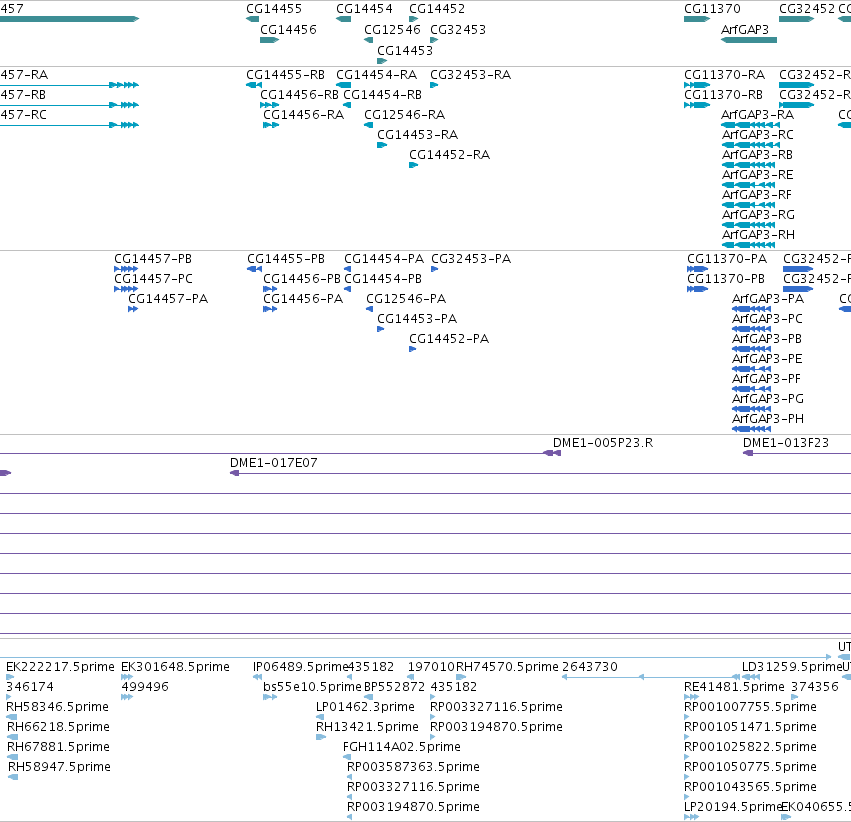Image resolution: width=851 pixels, height=822 pixels.
Task: Click EST label RH58346.5prime
Action: (58, 707)
